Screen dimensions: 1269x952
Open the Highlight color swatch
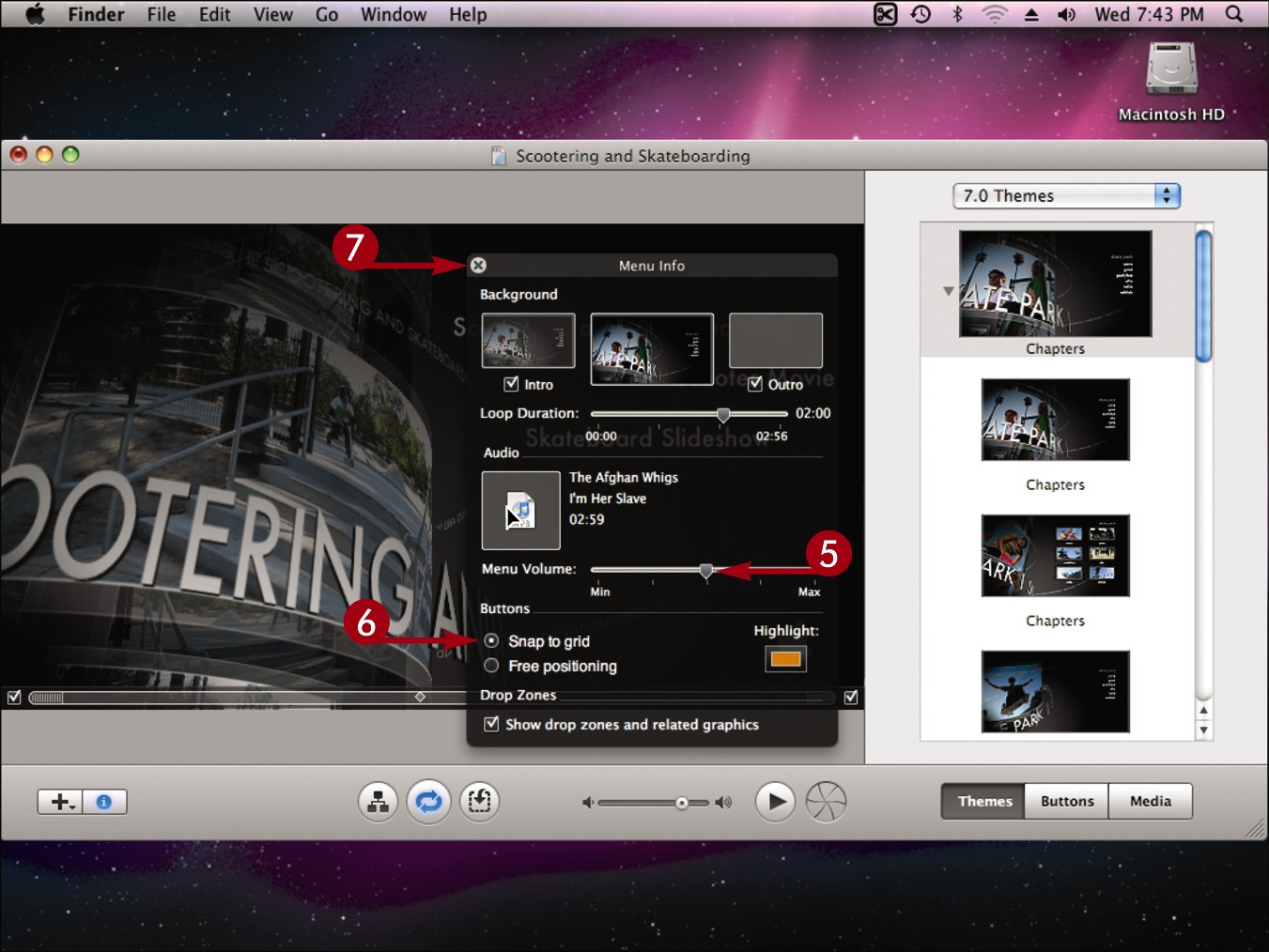[786, 659]
